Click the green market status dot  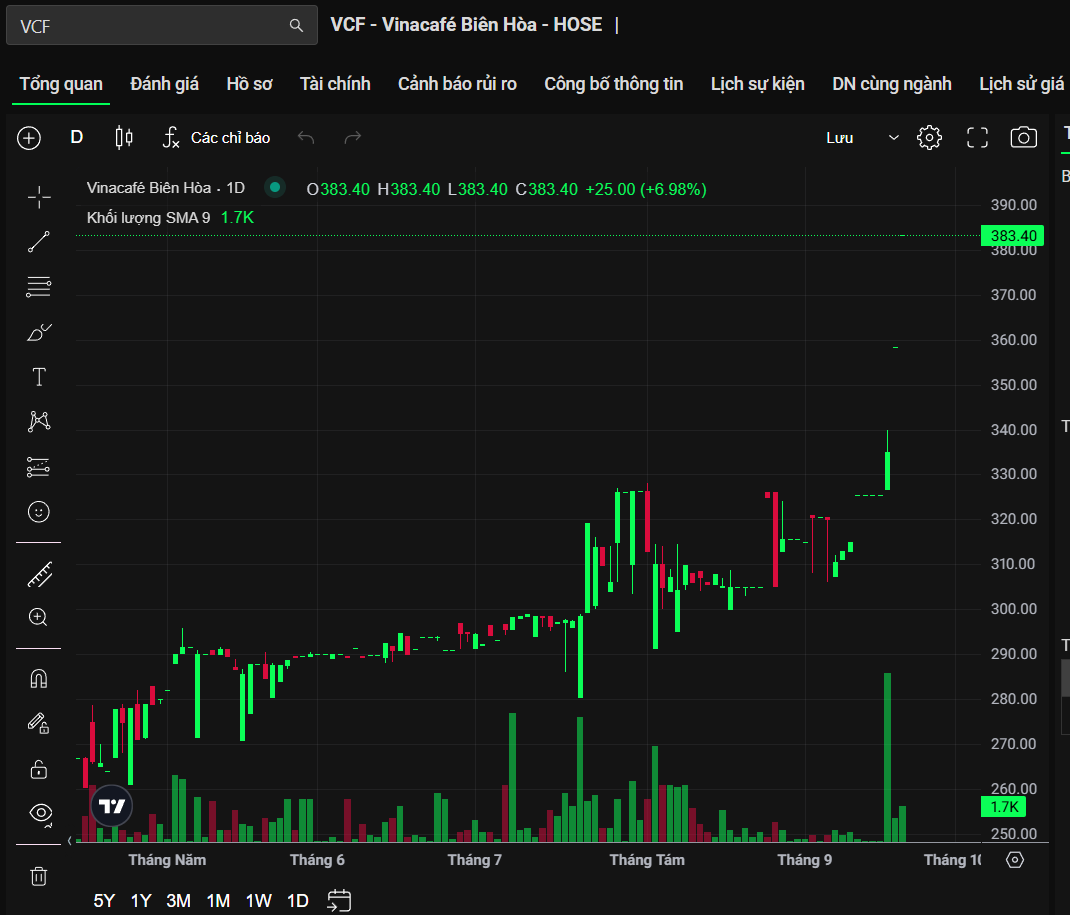274,187
